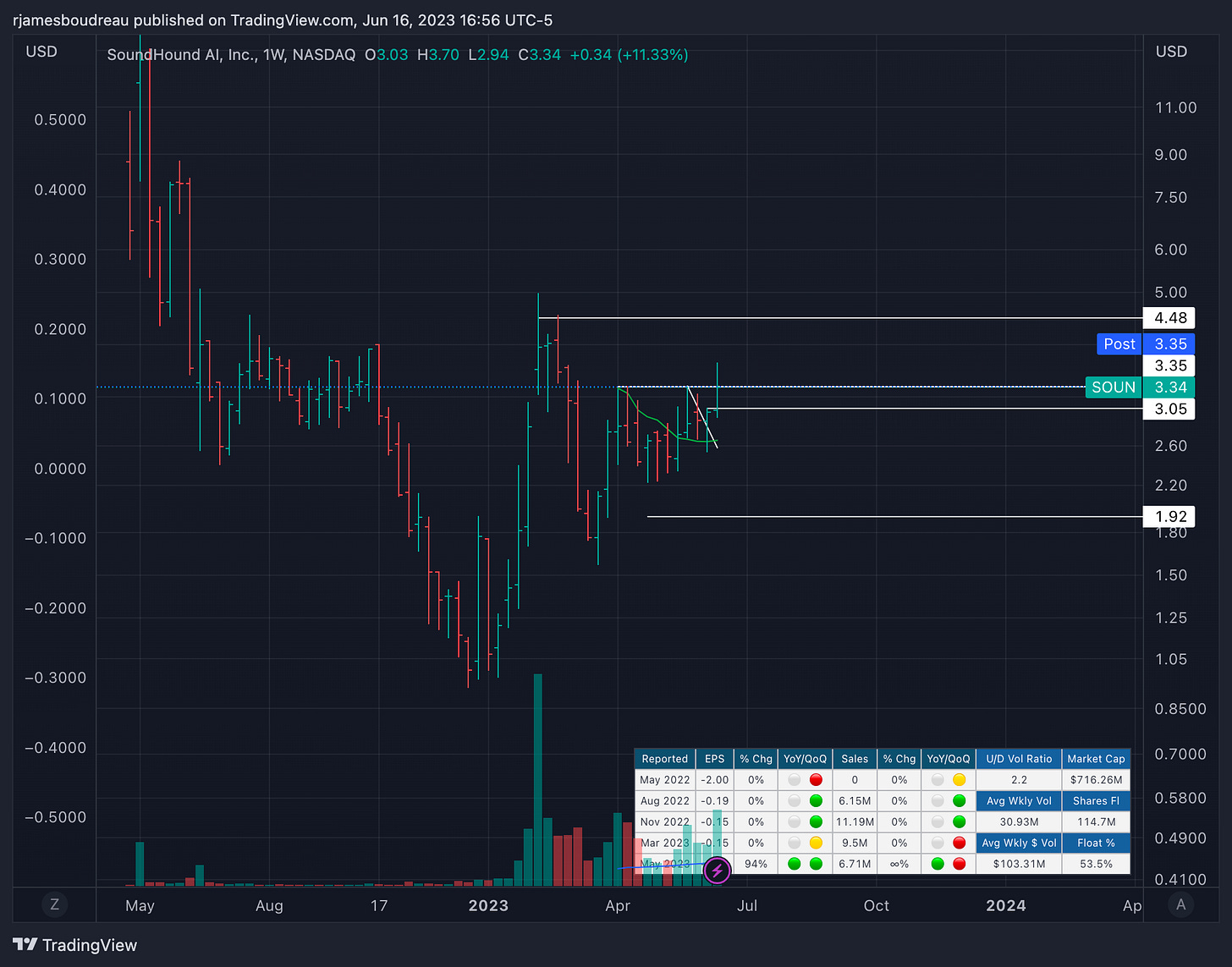Click the 53.5% float percent value

pyautogui.click(x=1096, y=864)
